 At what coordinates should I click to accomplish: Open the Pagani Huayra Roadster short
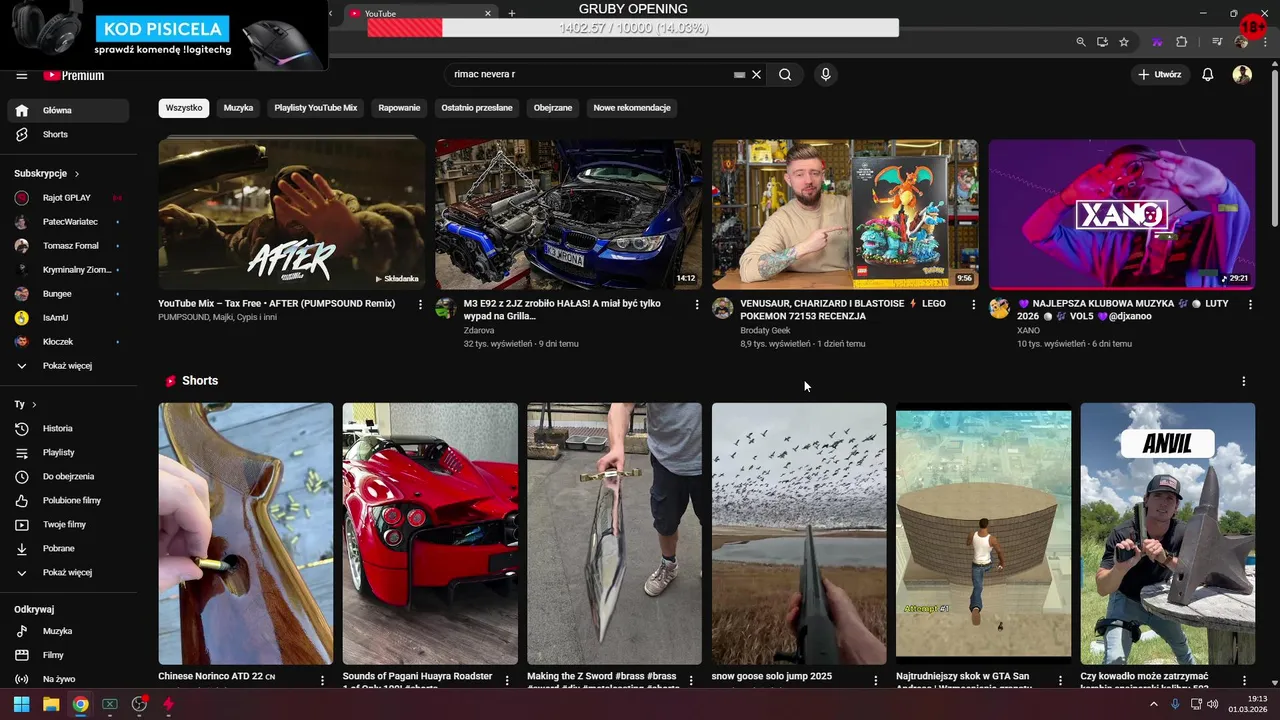click(x=430, y=534)
